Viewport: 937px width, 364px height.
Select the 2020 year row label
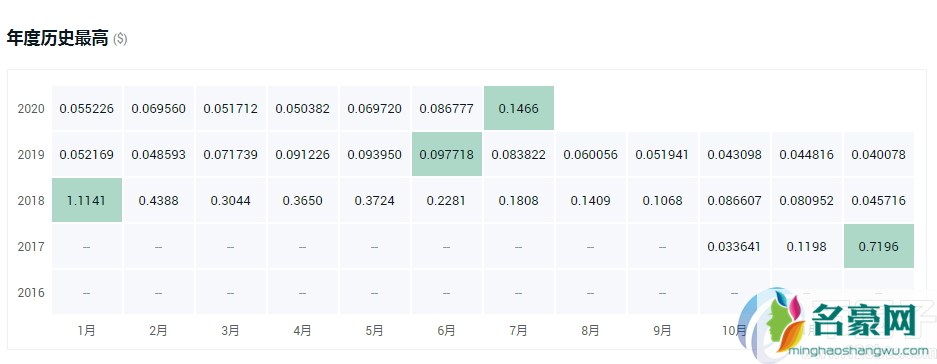pyautogui.click(x=31, y=109)
